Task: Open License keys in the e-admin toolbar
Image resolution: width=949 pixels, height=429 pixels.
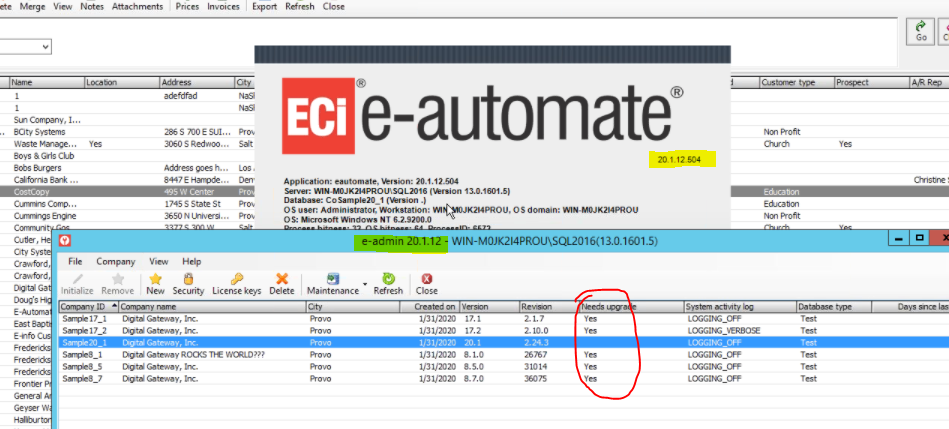Action: (x=237, y=284)
